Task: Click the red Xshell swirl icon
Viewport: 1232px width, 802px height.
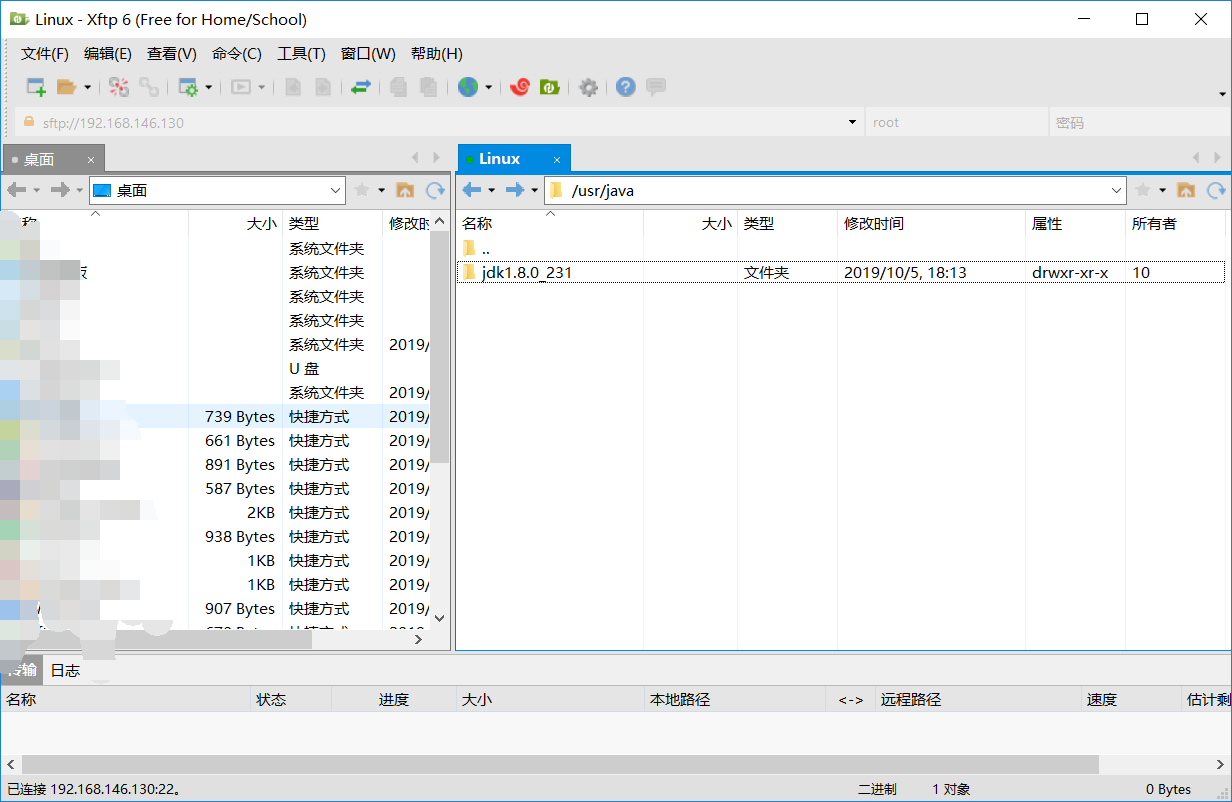Action: pos(519,87)
